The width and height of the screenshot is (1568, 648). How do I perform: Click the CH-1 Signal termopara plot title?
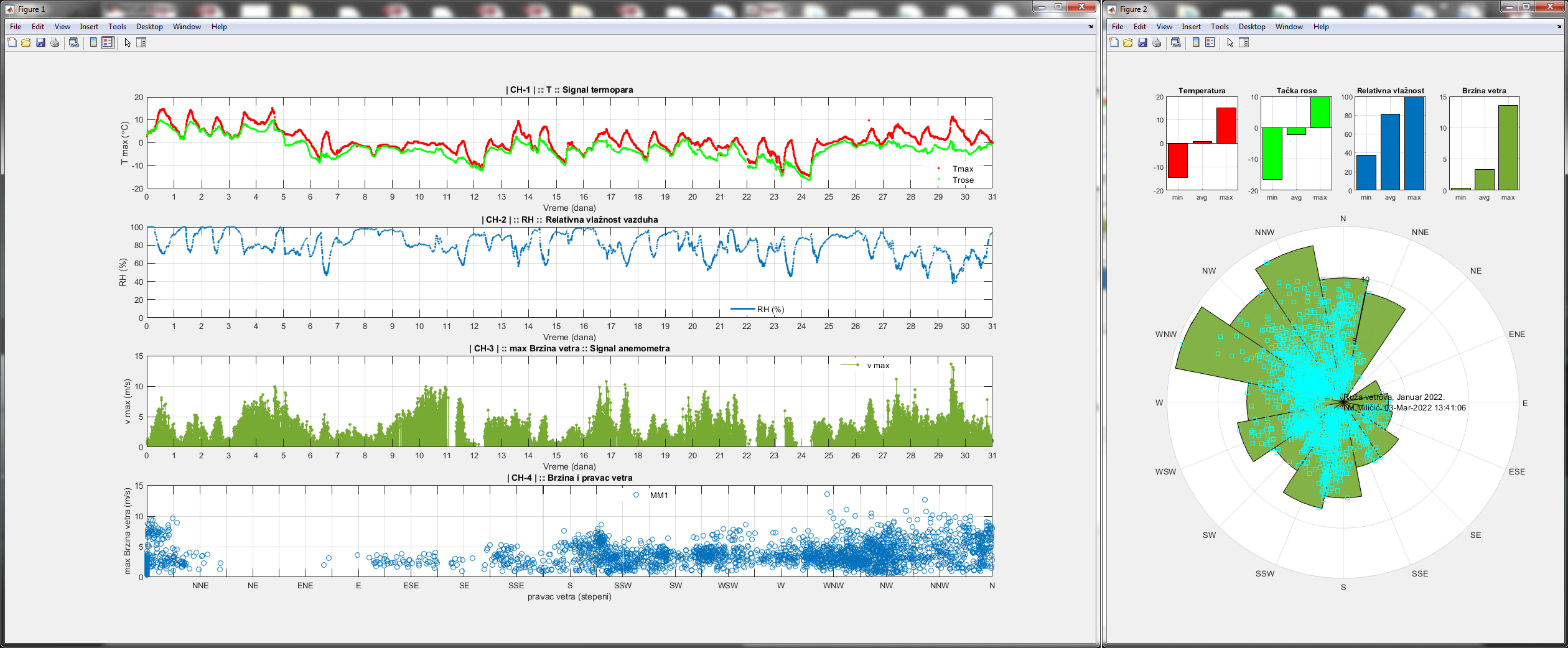569,90
